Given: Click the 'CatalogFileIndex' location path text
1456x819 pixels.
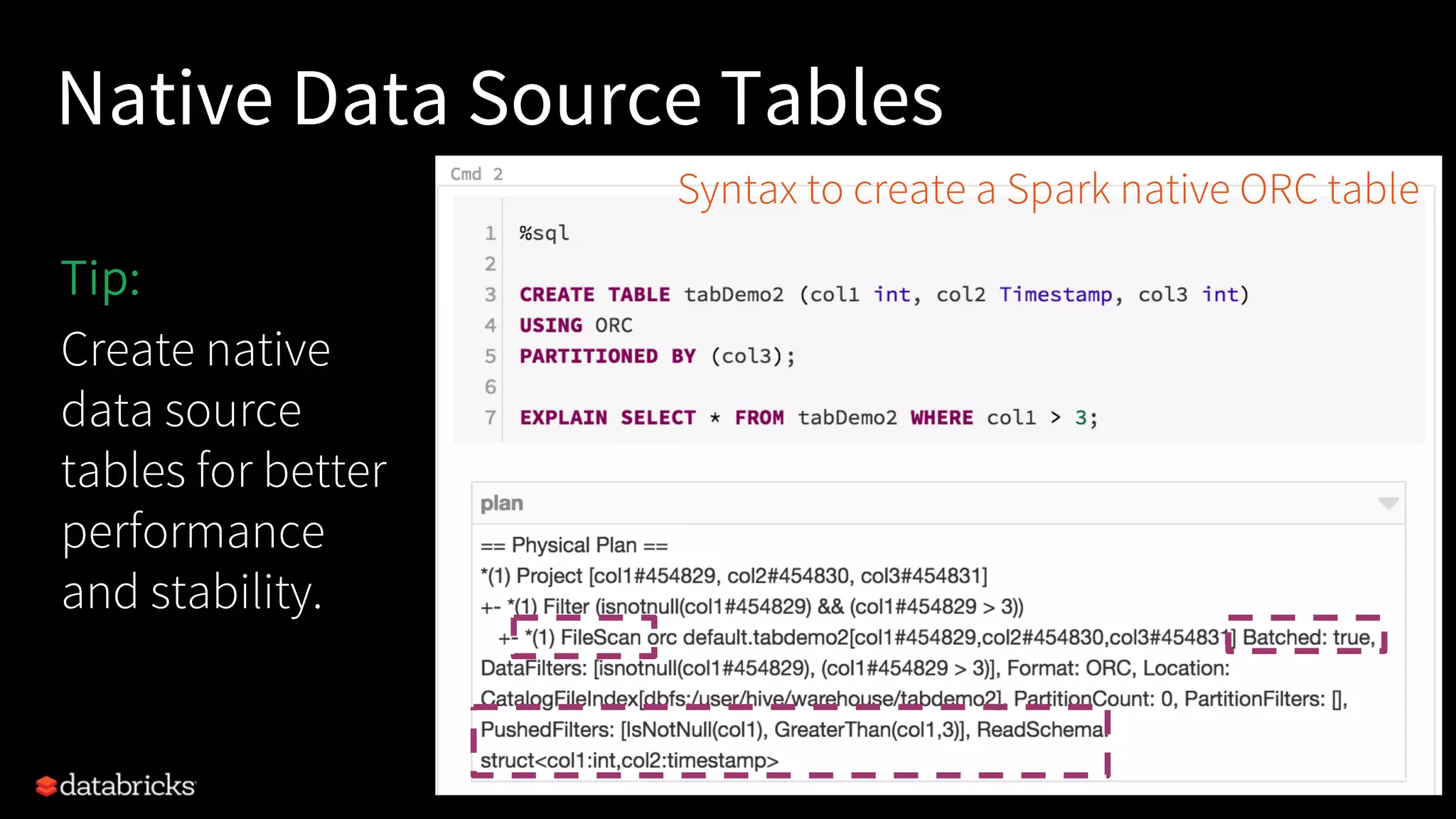Looking at the screenshot, I should pyautogui.click(x=742, y=699).
